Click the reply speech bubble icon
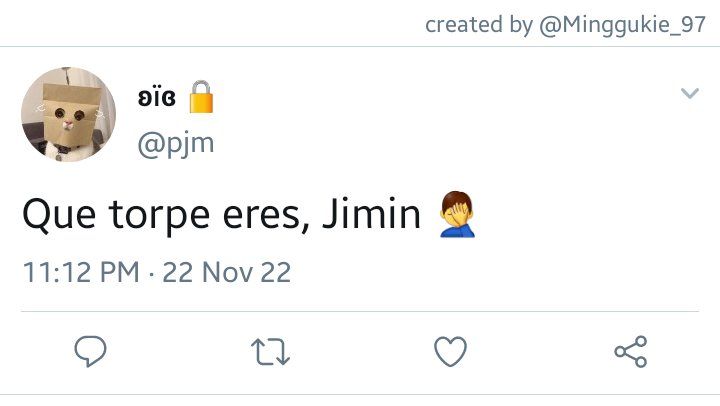Image resolution: width=720 pixels, height=406 pixels. point(90,351)
